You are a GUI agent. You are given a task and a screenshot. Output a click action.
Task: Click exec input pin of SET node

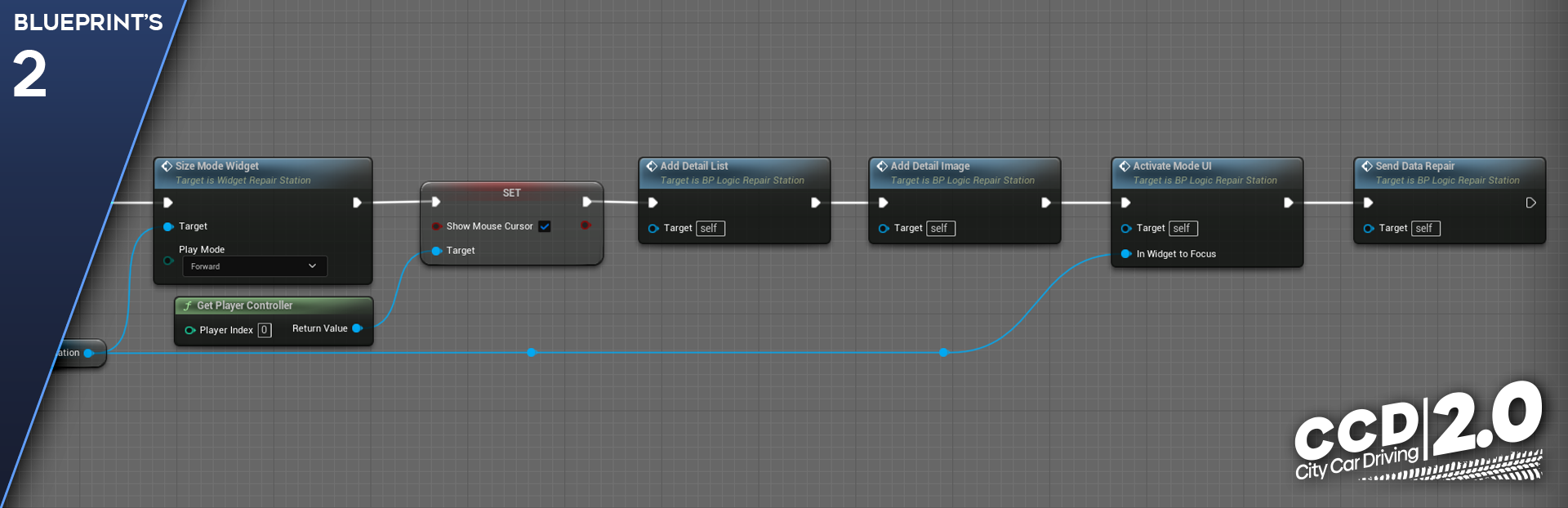pos(436,202)
